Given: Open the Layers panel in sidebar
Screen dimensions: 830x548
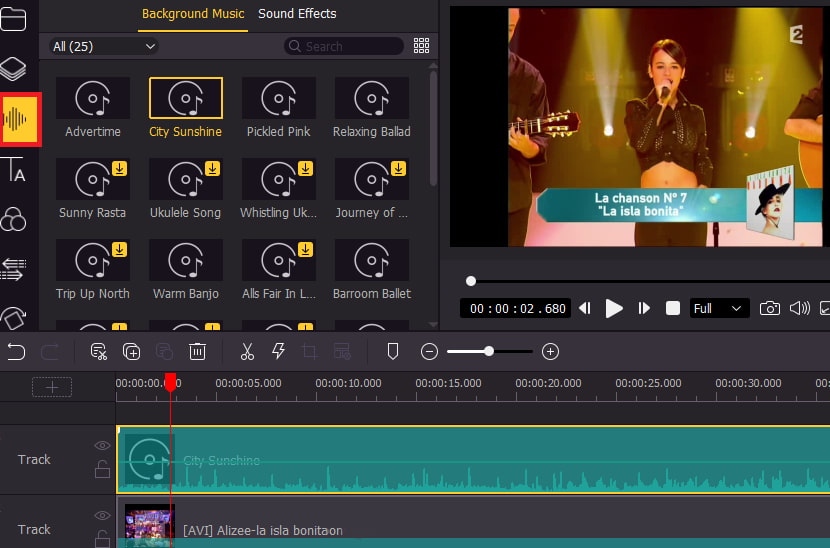Looking at the screenshot, I should pos(13,68).
